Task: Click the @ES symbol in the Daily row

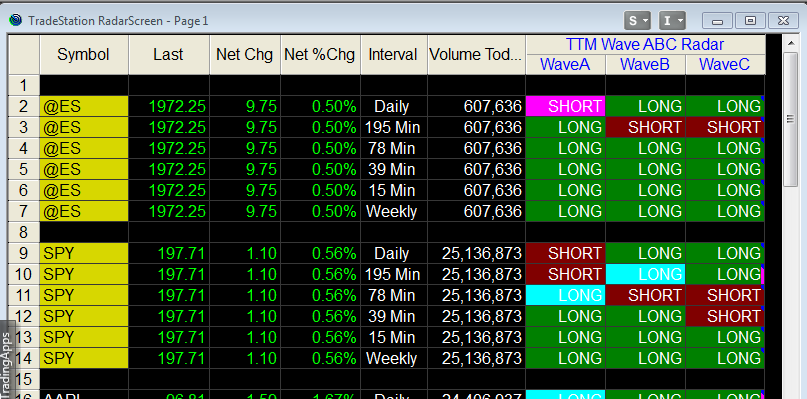Action: pyautogui.click(x=83, y=106)
